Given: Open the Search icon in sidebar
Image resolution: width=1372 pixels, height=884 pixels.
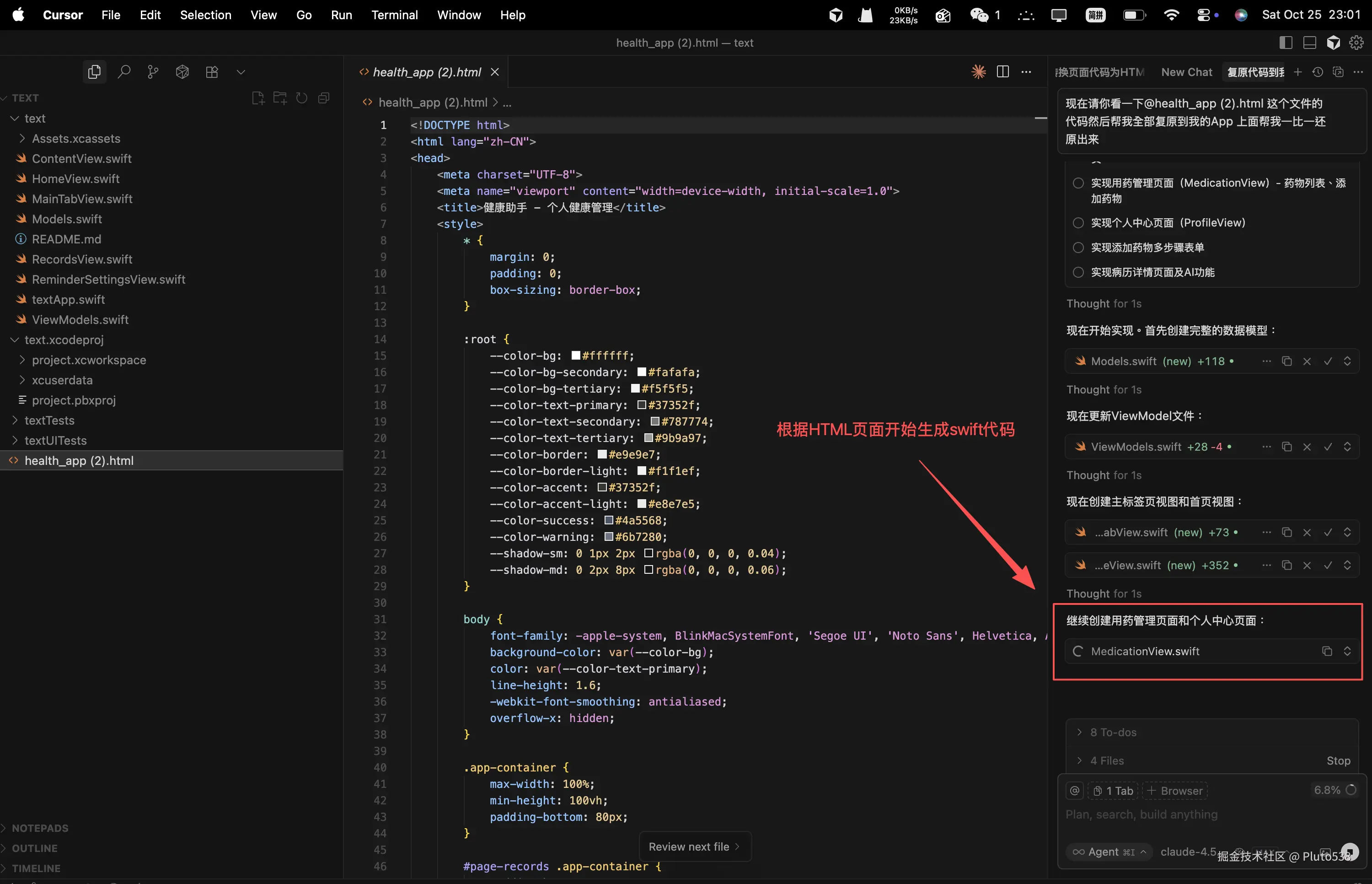Looking at the screenshot, I should [124, 72].
